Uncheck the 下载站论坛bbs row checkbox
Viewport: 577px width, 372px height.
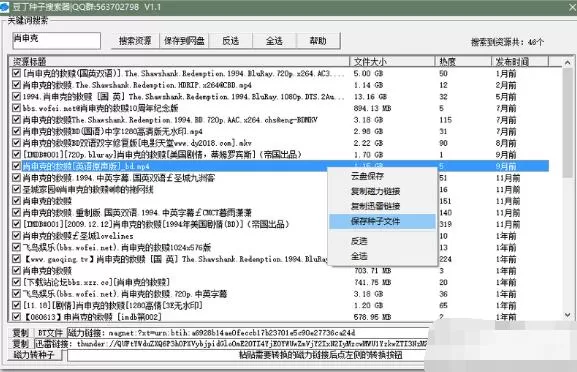(16, 282)
